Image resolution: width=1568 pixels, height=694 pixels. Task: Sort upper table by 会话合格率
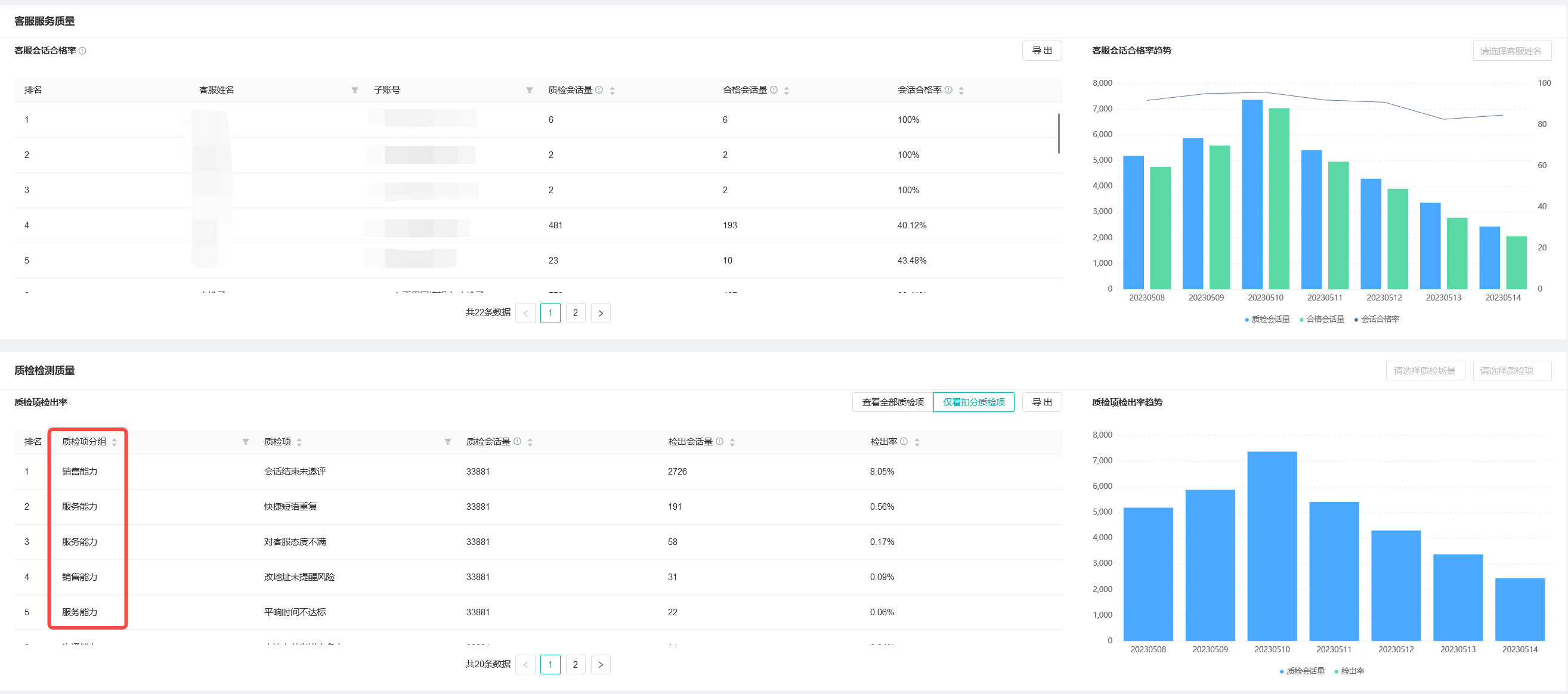[961, 90]
